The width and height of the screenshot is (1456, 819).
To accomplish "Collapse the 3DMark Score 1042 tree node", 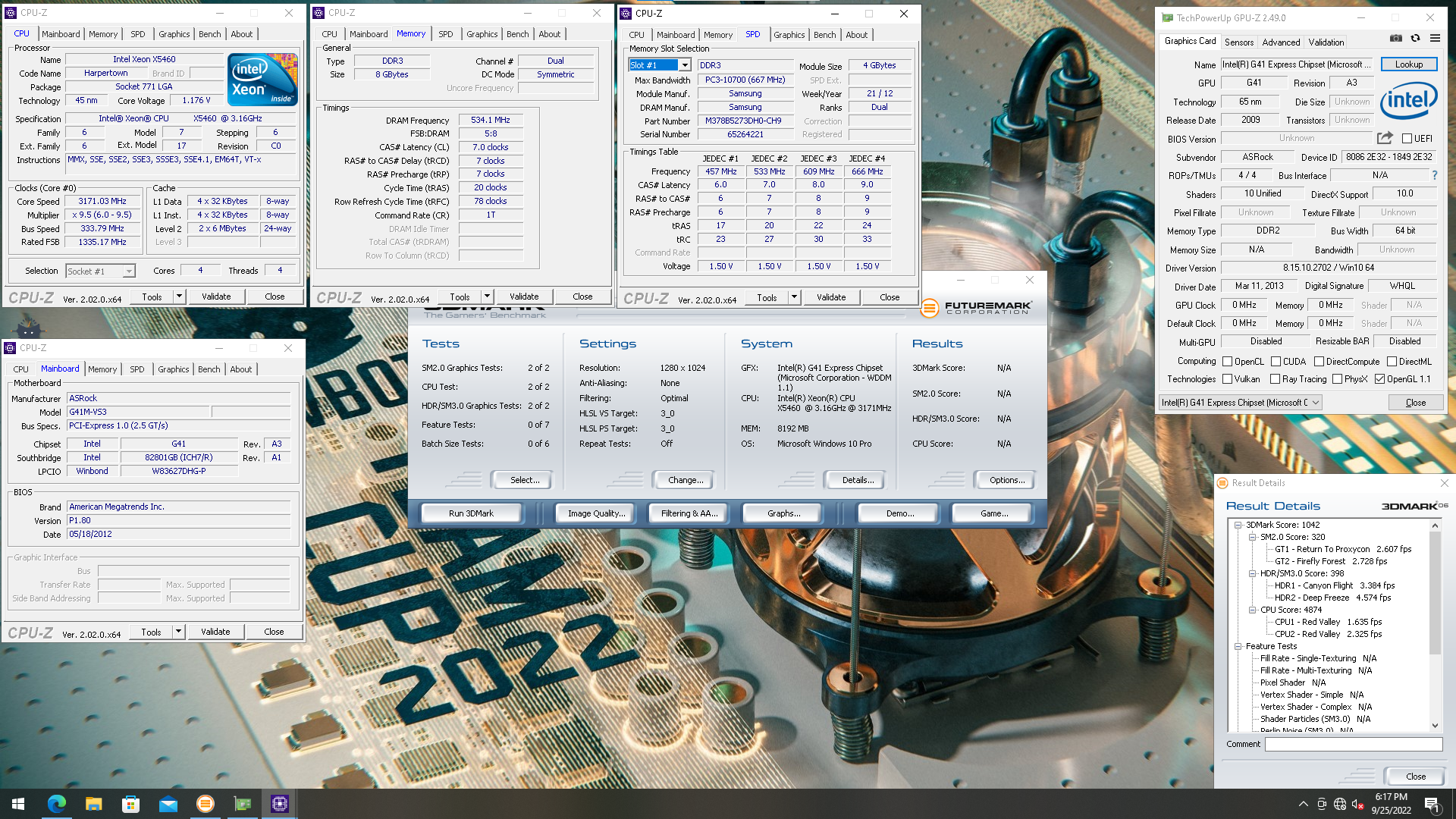I will pos(1238,525).
